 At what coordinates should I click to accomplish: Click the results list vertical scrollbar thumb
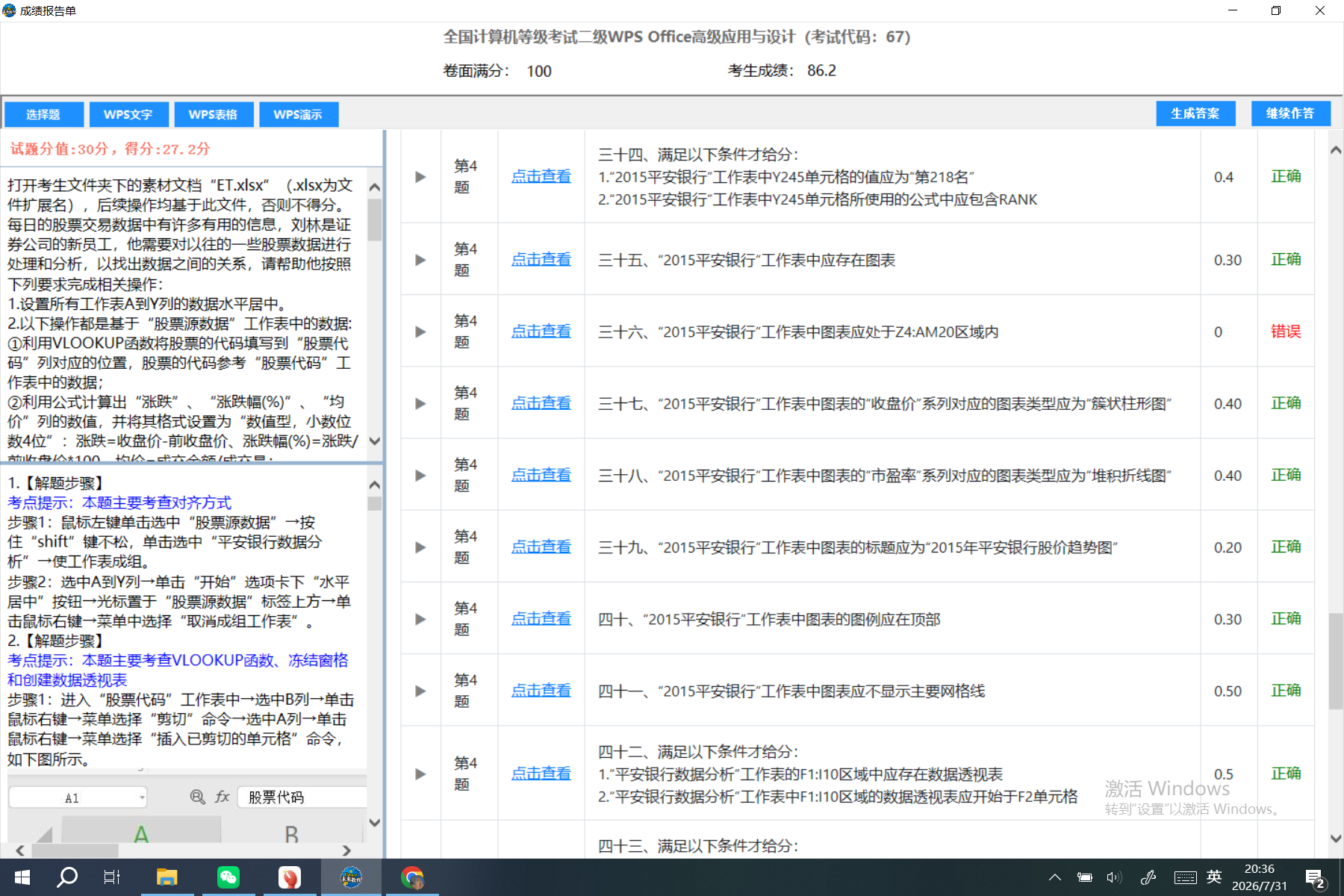point(1336,661)
